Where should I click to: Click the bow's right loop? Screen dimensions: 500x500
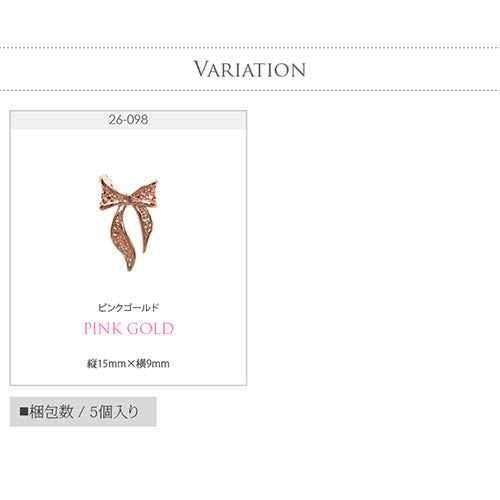pos(145,193)
